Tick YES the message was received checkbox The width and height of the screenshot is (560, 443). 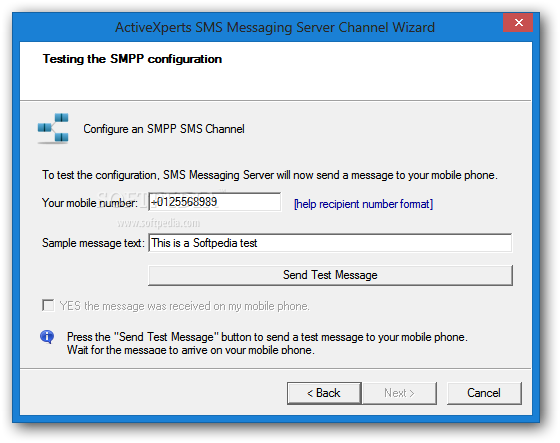pos(48,305)
